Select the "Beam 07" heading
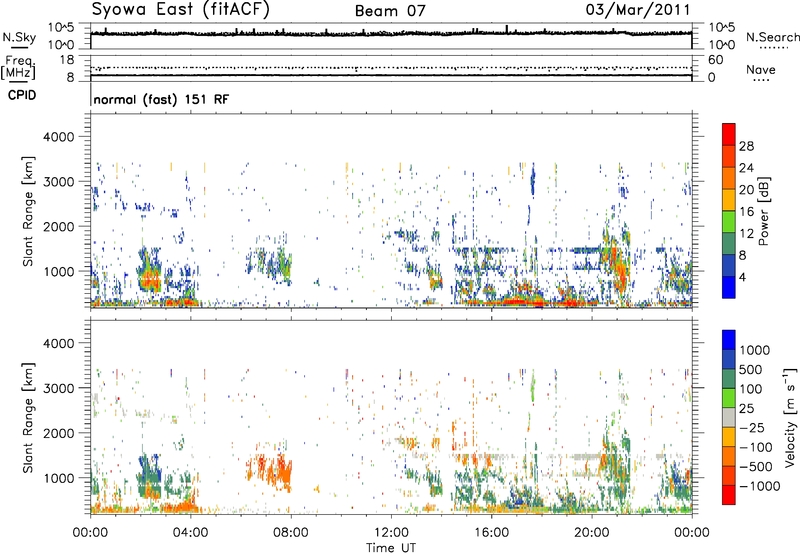The image size is (800, 554). tap(390, 11)
